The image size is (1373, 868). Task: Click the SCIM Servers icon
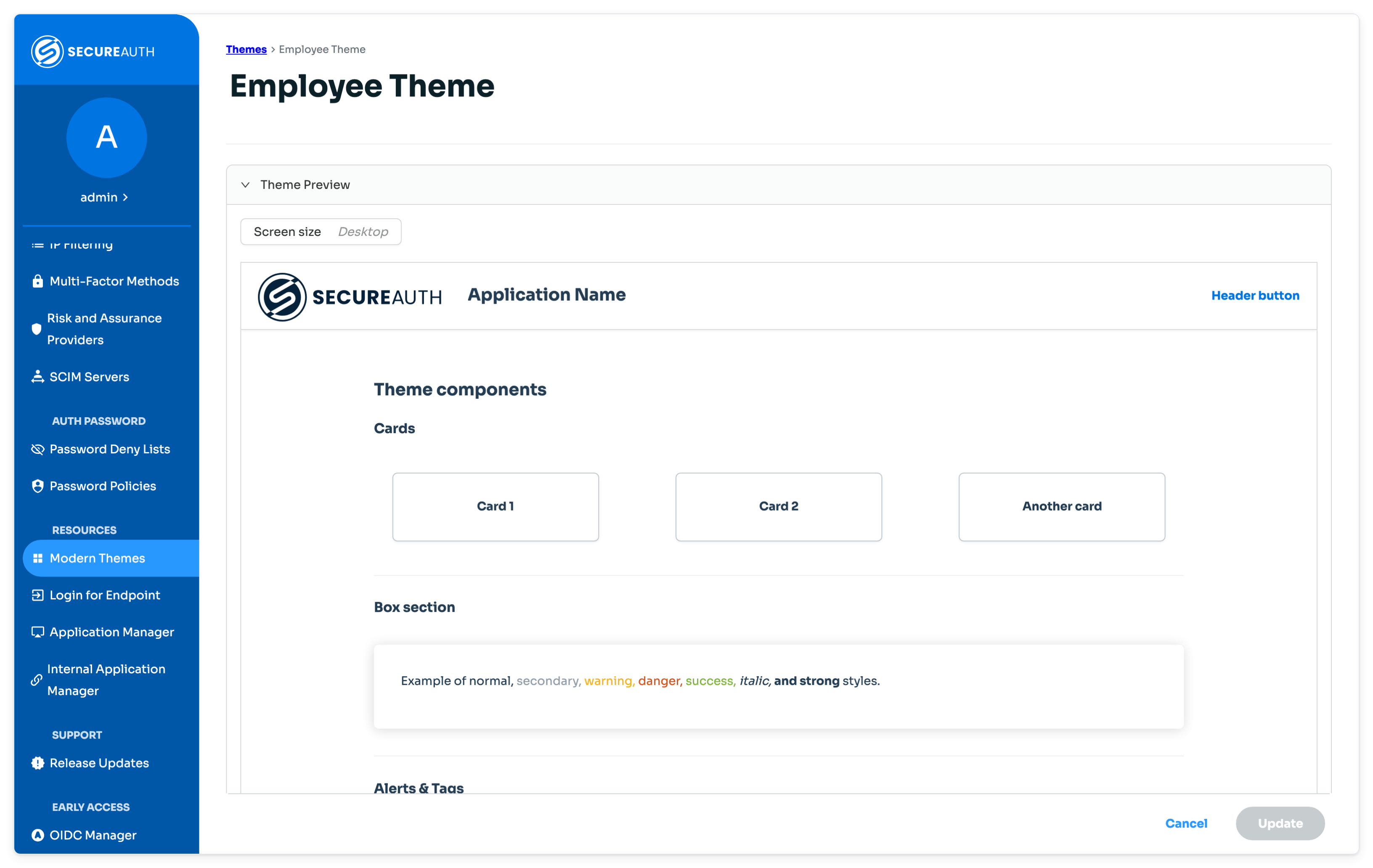click(37, 377)
